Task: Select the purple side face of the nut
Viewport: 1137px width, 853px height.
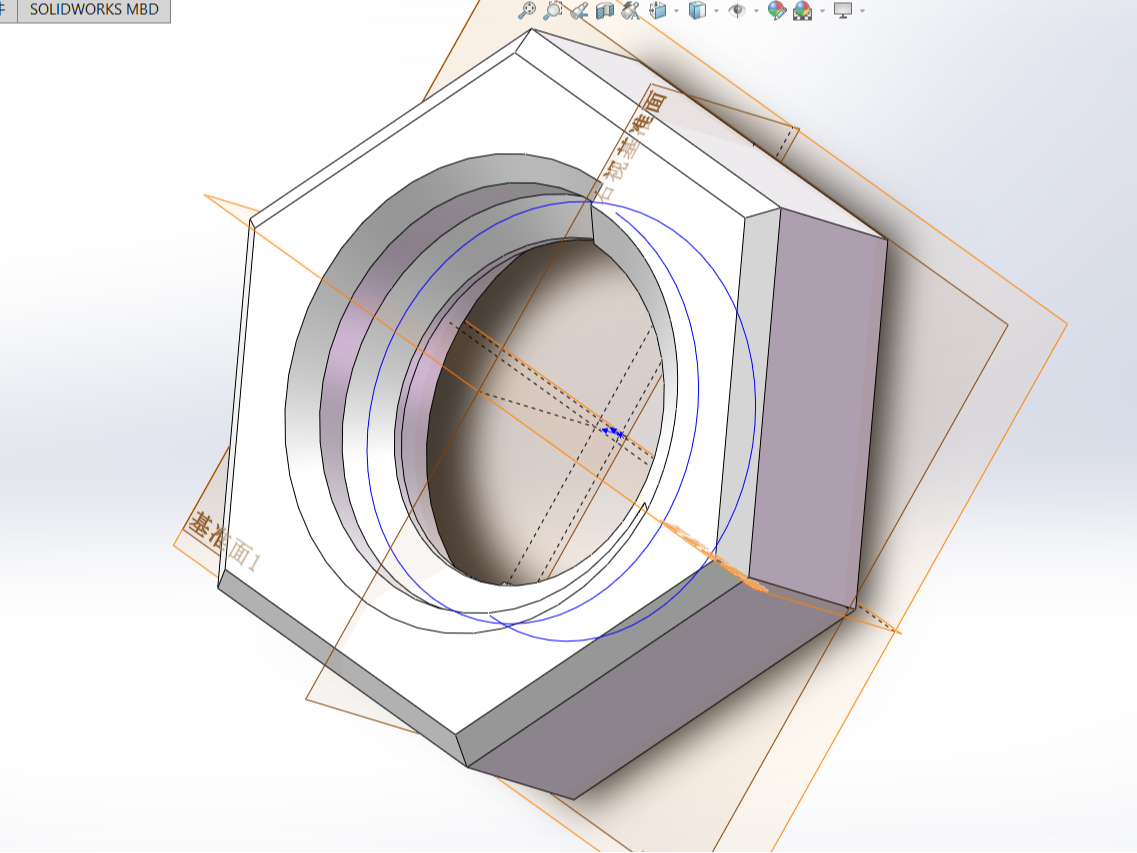Action: pyautogui.click(x=818, y=406)
